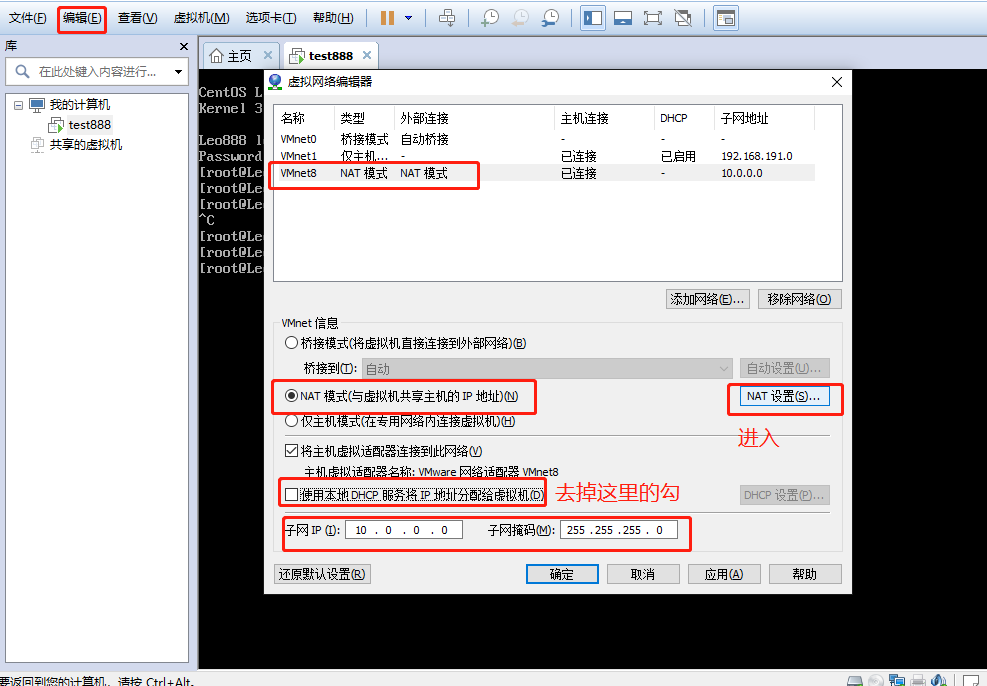
Task: Confirm with the 确定 button
Action: point(562,574)
